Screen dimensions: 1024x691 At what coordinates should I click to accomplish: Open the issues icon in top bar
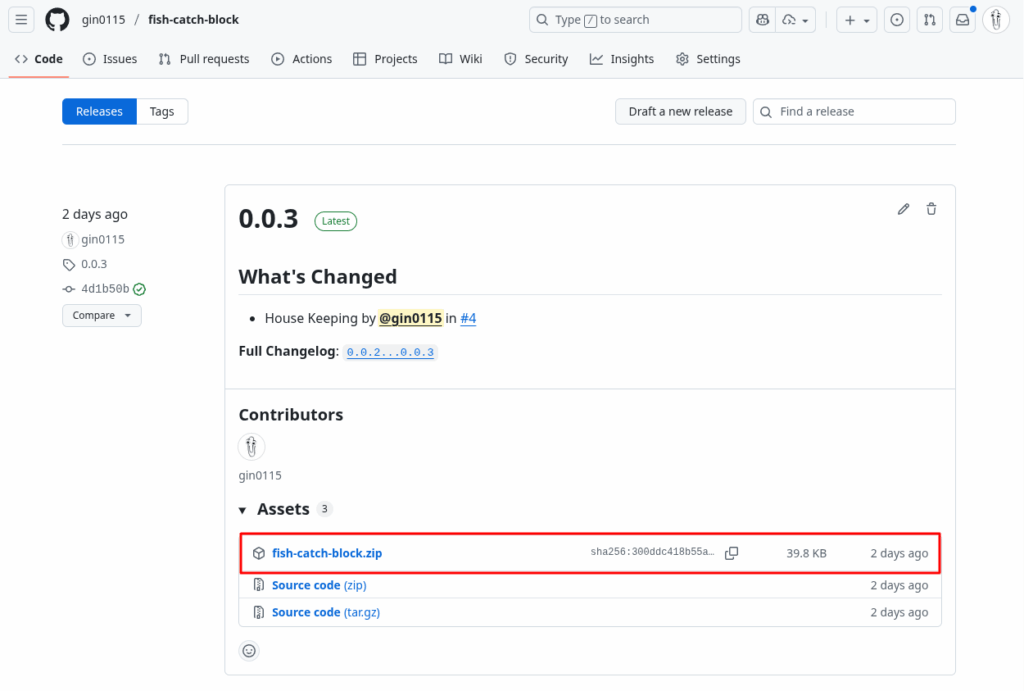[897, 20]
